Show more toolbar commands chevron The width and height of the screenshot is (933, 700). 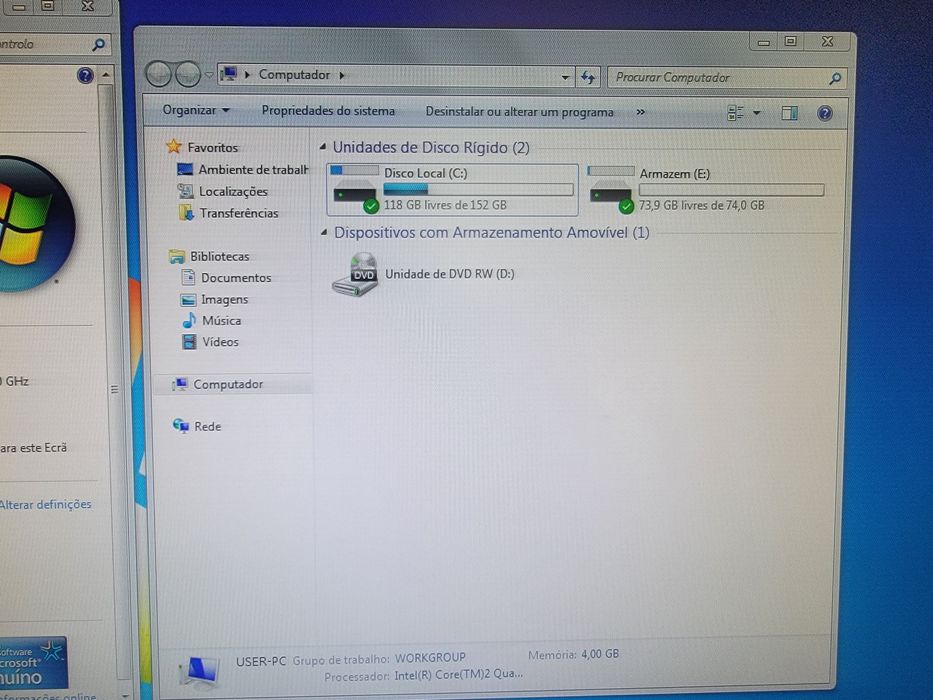click(x=640, y=112)
